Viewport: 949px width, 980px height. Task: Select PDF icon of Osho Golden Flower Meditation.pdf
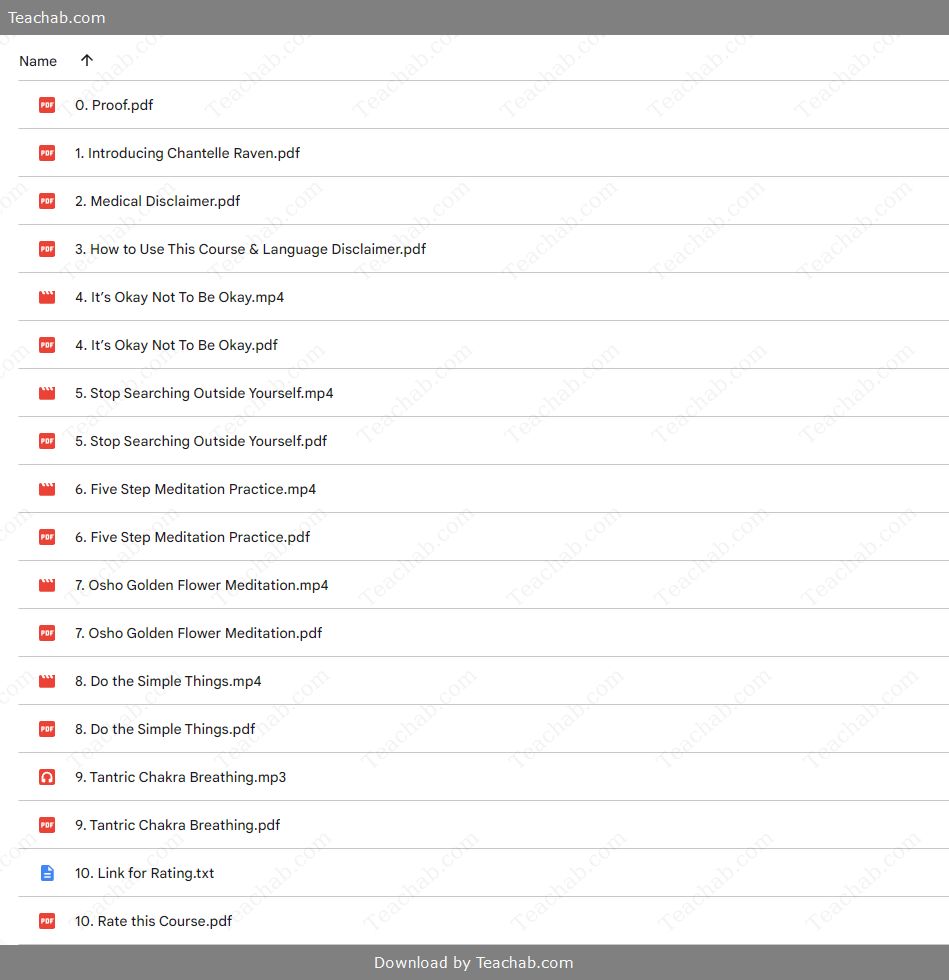pos(47,633)
